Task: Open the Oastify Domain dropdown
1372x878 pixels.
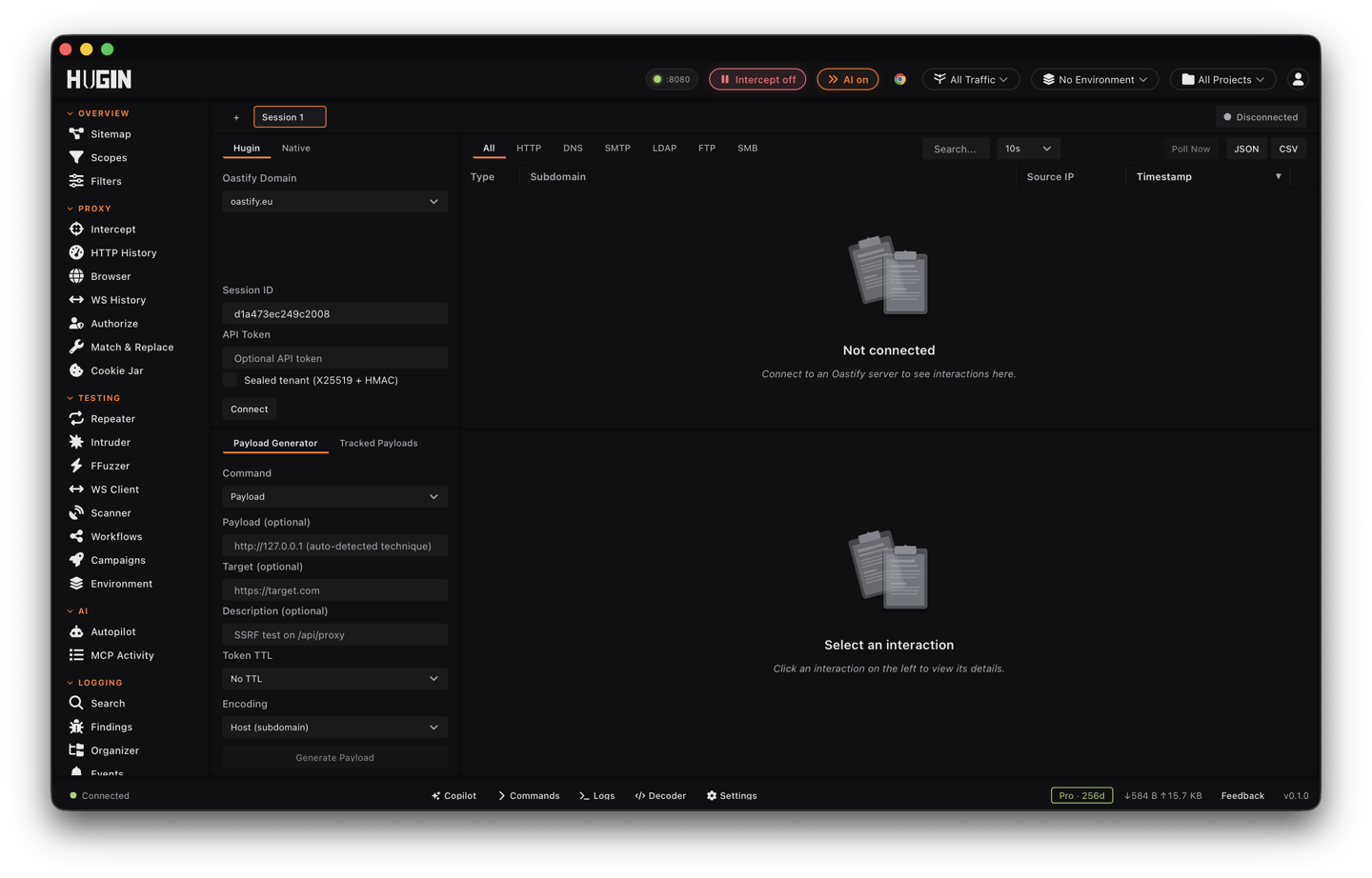Action: 334,202
